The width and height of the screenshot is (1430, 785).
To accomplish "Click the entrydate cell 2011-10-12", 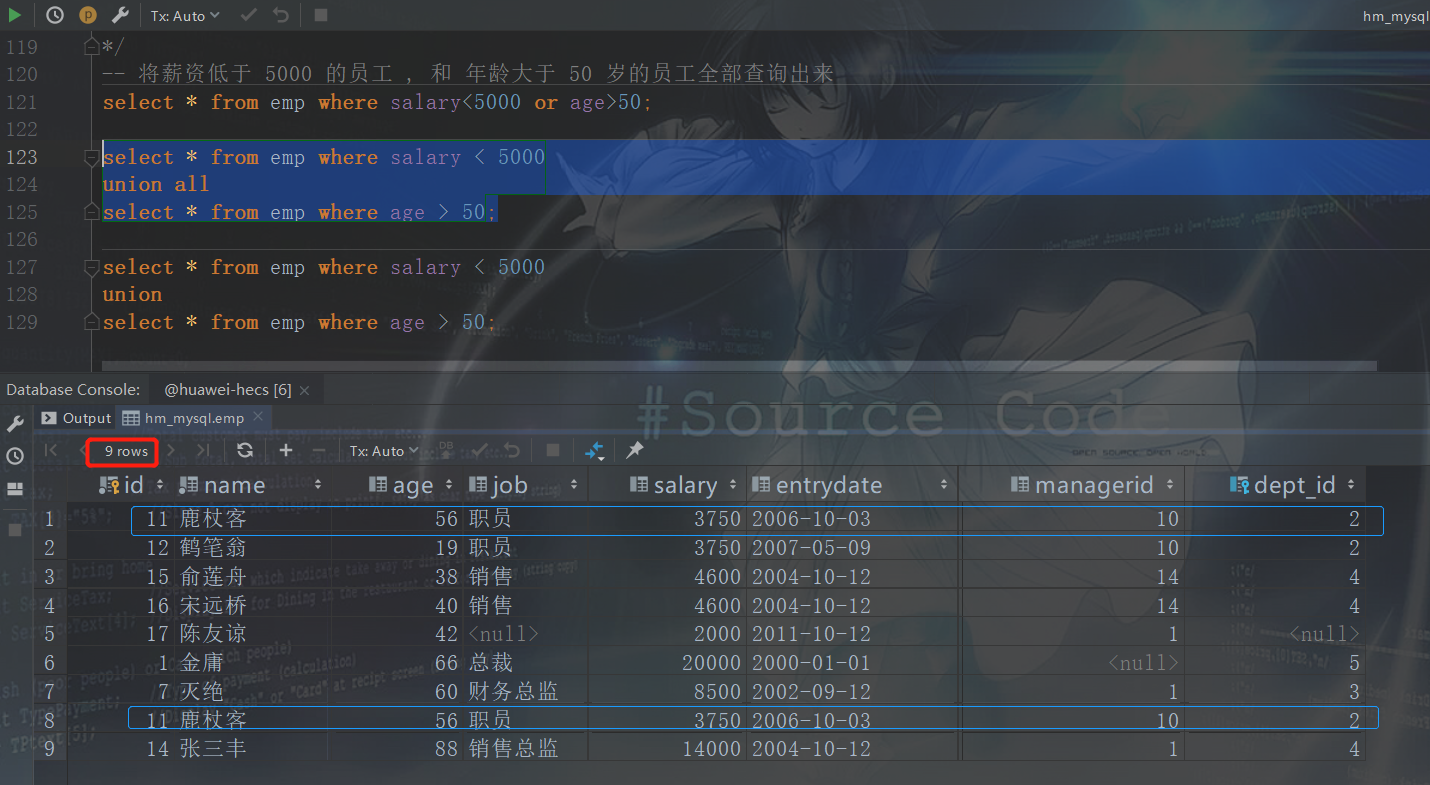I will [811, 634].
